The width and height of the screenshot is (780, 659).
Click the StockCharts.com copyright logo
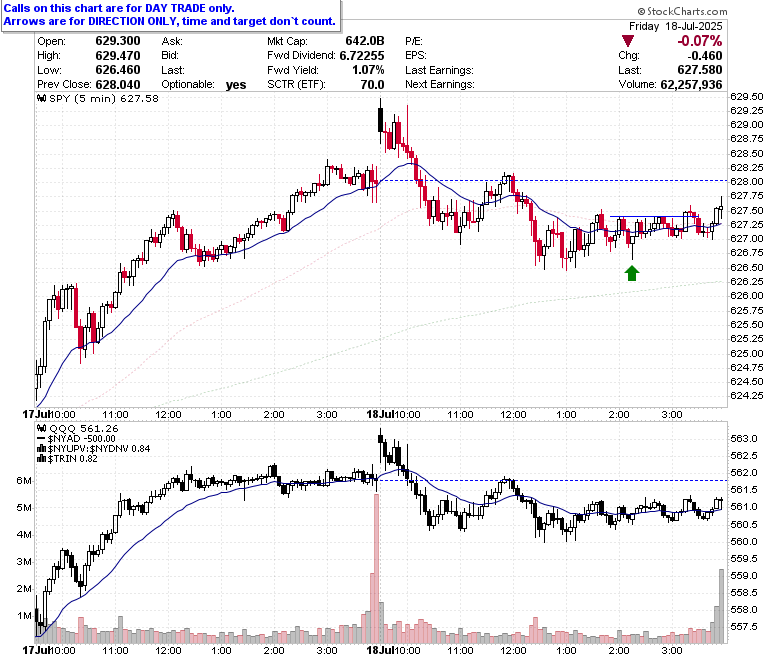pyautogui.click(x=641, y=11)
